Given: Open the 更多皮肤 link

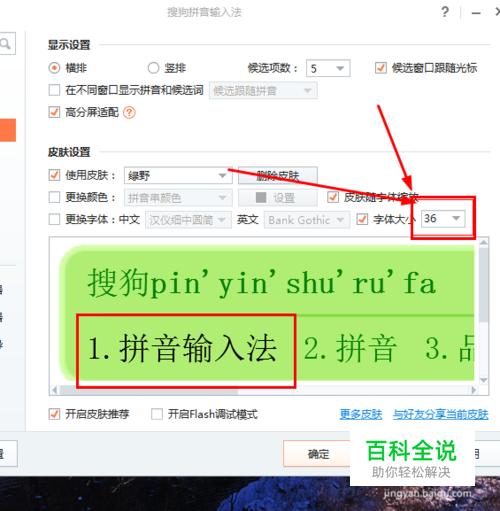Looking at the screenshot, I should pos(361,414).
